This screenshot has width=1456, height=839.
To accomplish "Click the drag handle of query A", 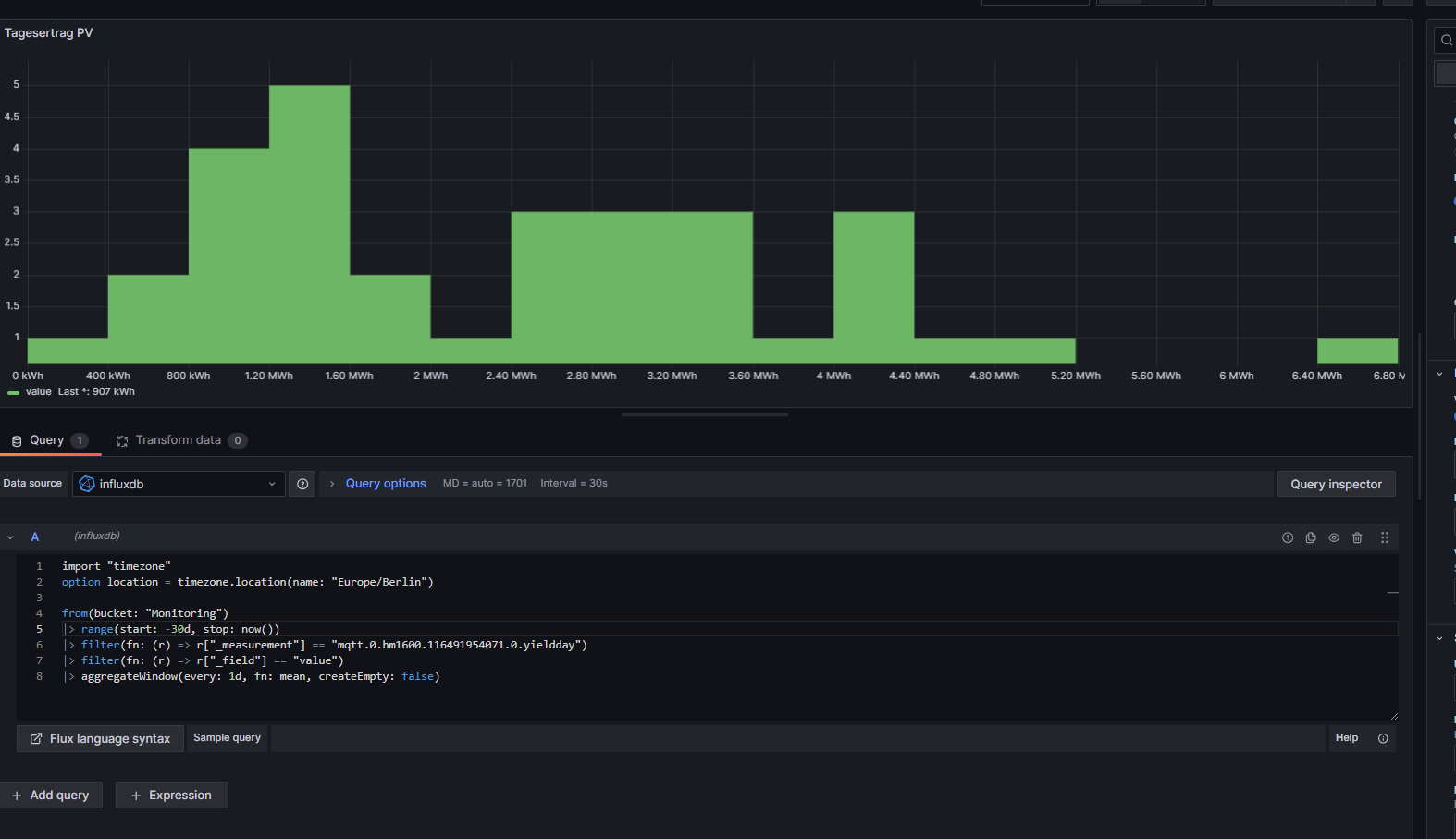I will click(1385, 537).
